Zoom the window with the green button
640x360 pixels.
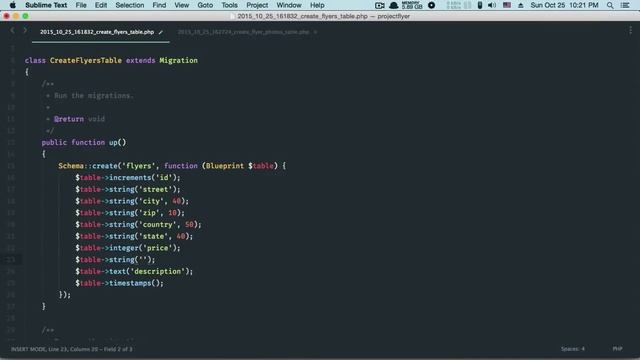pos(25,16)
